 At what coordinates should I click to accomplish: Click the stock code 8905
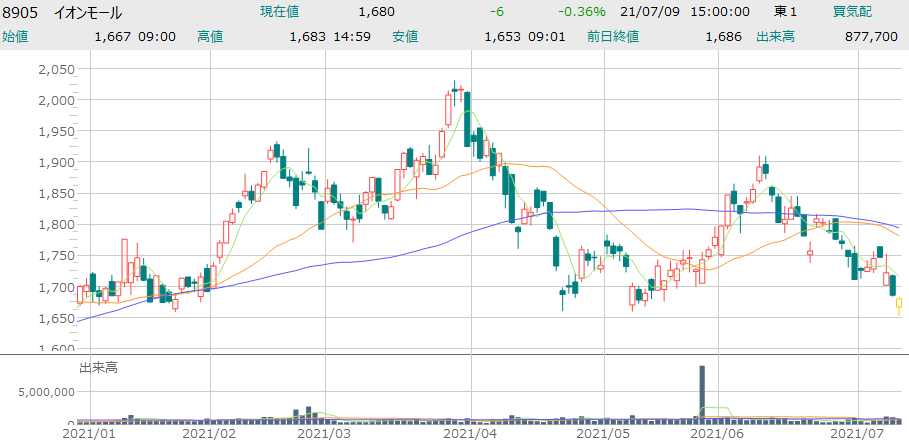pos(21,12)
